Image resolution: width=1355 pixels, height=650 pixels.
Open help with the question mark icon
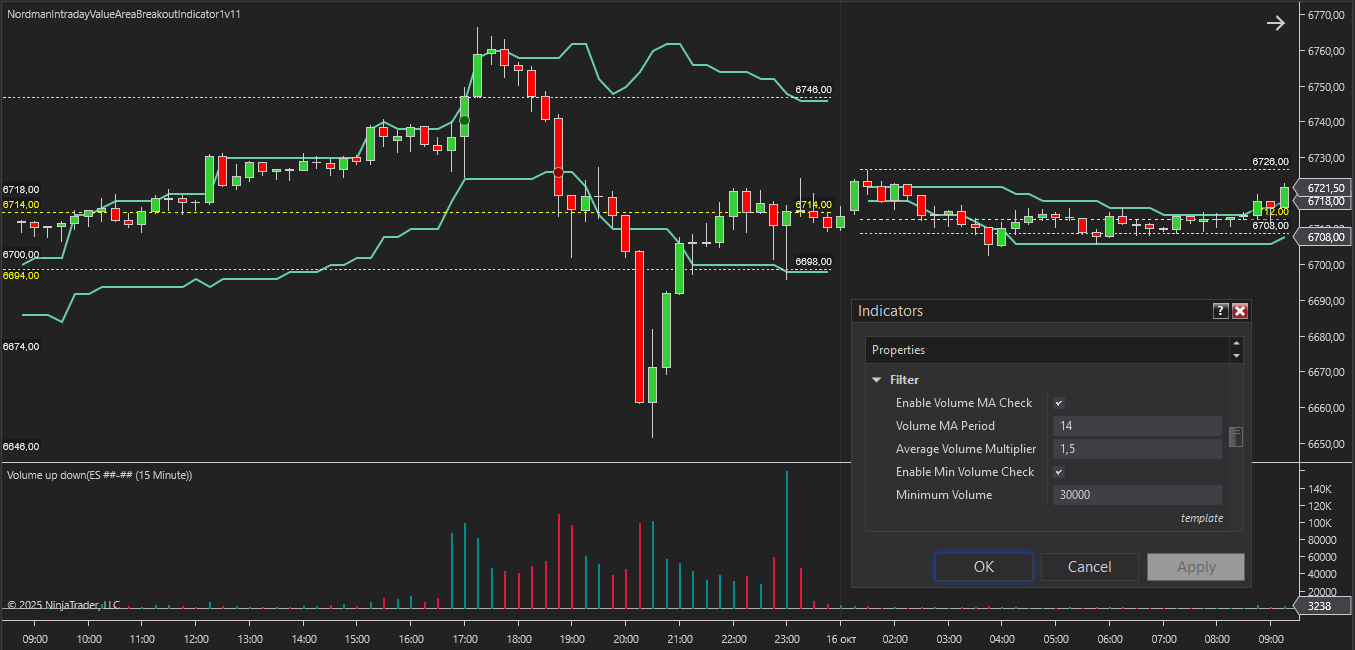pos(1220,311)
